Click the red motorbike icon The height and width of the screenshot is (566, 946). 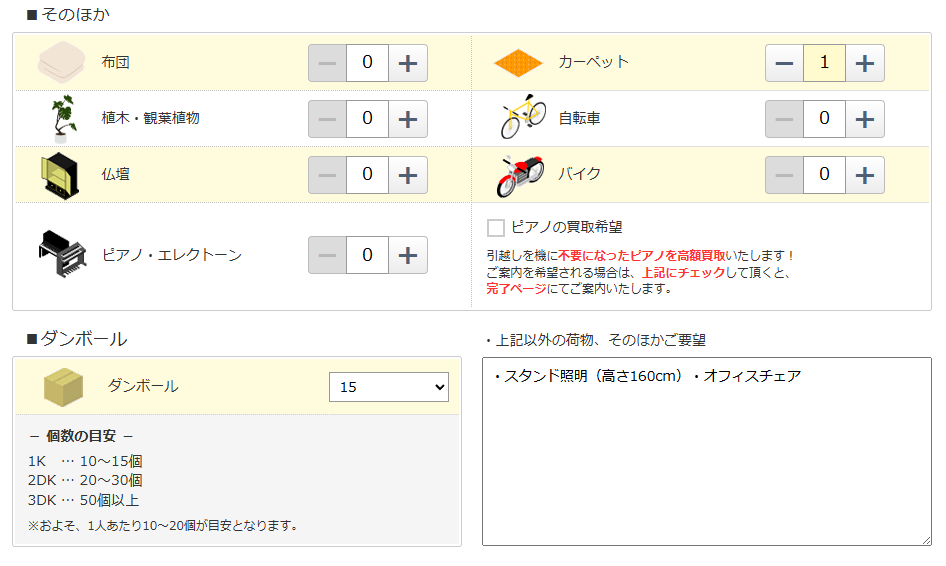coord(520,175)
